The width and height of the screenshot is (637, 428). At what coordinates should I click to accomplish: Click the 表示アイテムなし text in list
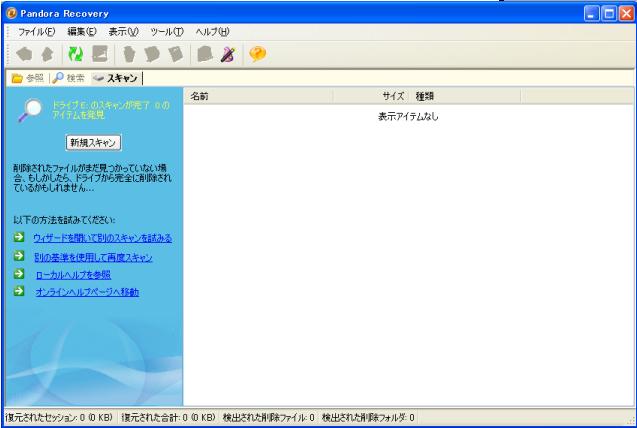(x=408, y=117)
